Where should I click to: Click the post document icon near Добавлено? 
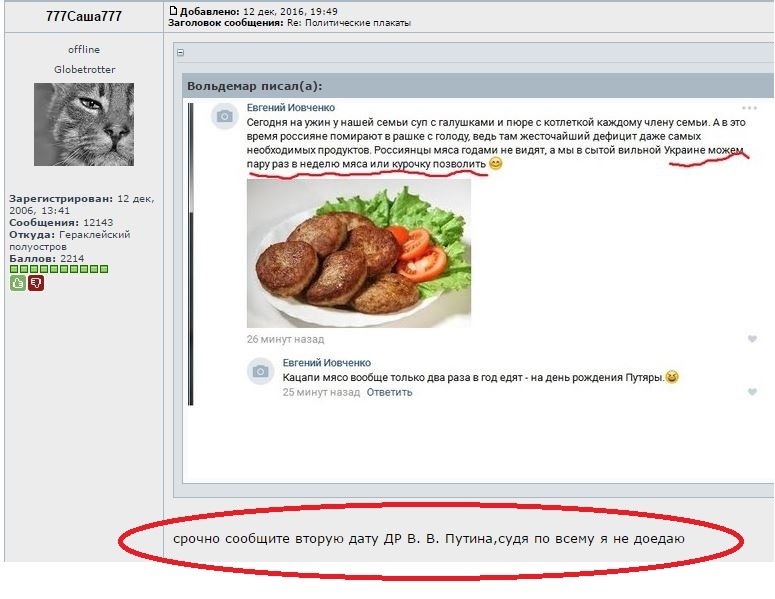[x=173, y=10]
